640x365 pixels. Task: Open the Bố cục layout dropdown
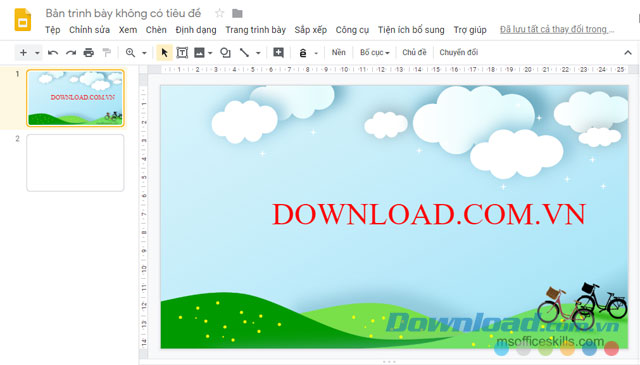coord(374,52)
